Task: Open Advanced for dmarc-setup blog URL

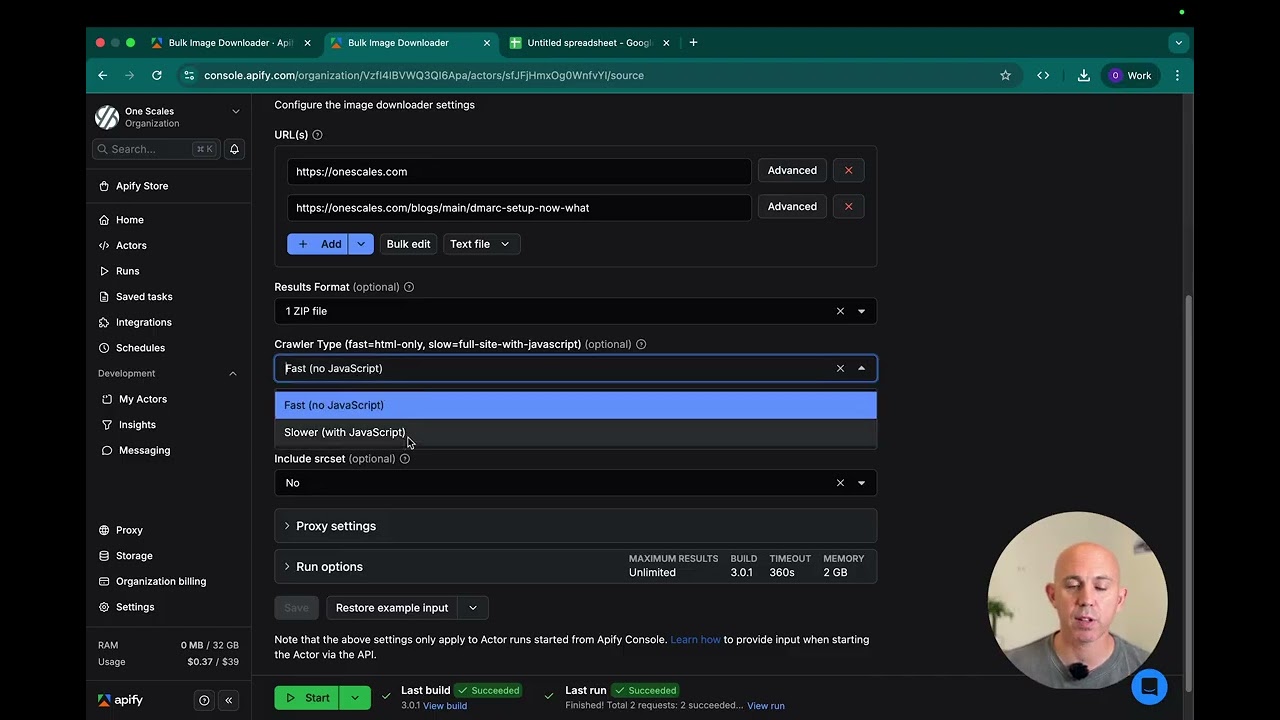Action: (x=792, y=207)
